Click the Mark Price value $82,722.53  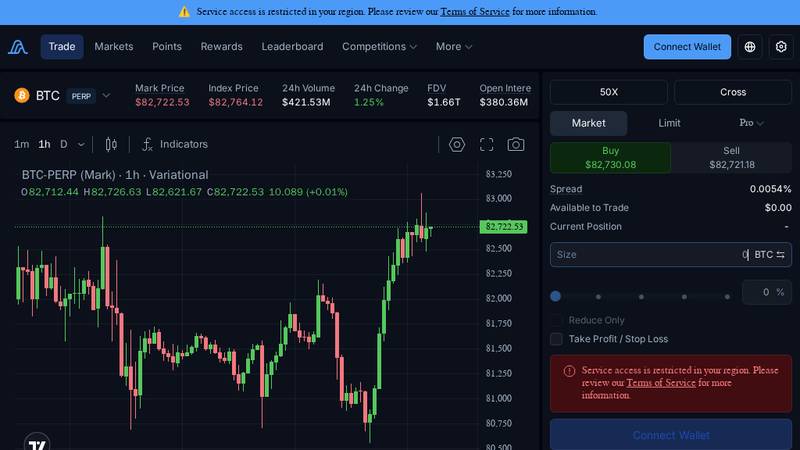(x=162, y=102)
